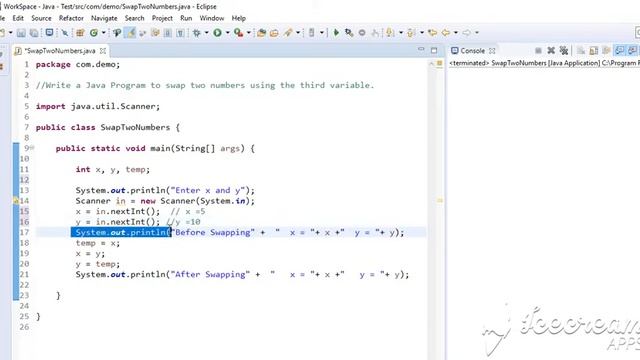Close the Console view tab
Image resolution: width=640 pixels, height=360 pixels.
tap(492, 51)
